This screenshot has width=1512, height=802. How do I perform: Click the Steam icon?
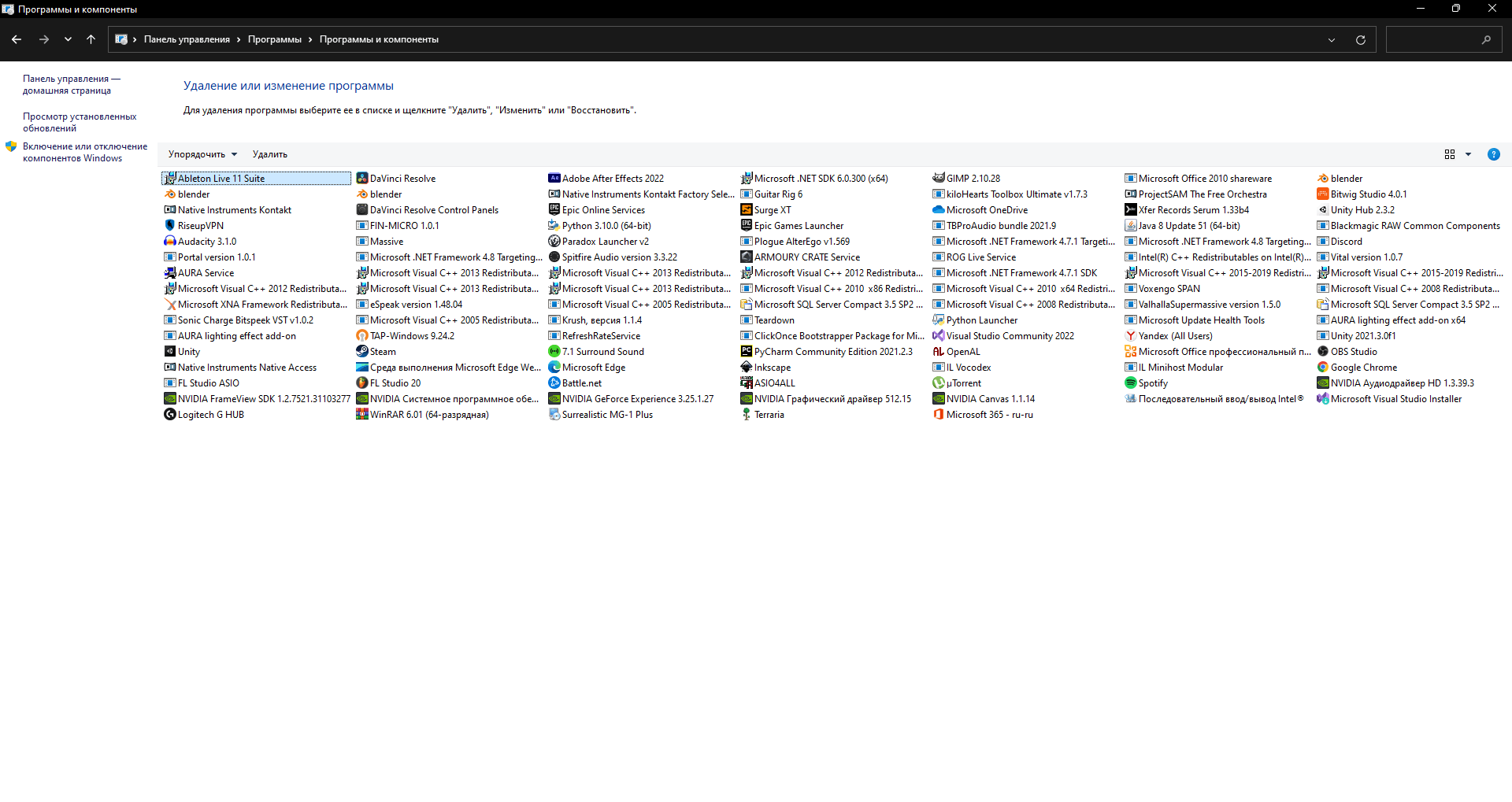(x=362, y=352)
